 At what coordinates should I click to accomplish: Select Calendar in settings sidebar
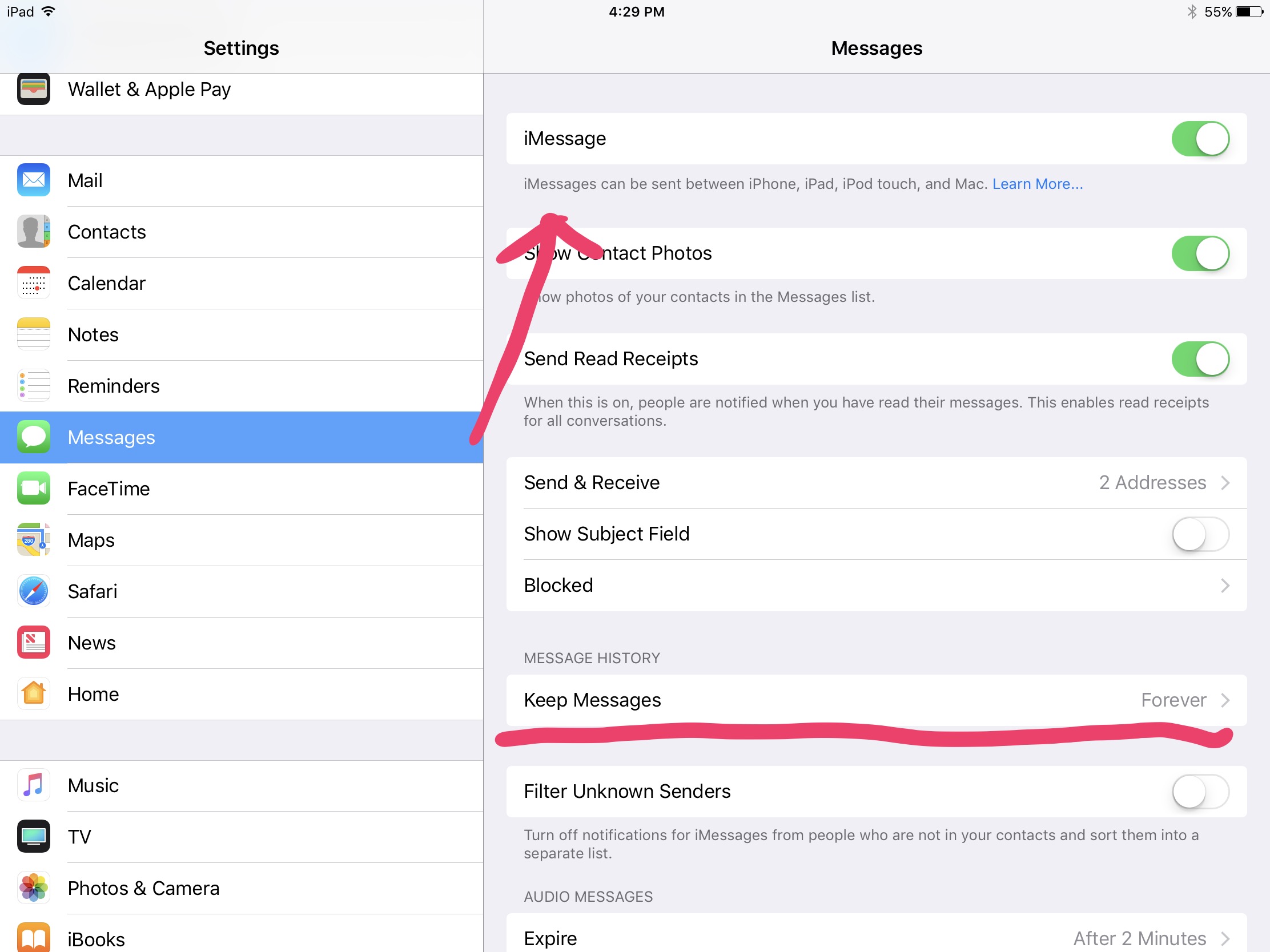click(x=107, y=283)
